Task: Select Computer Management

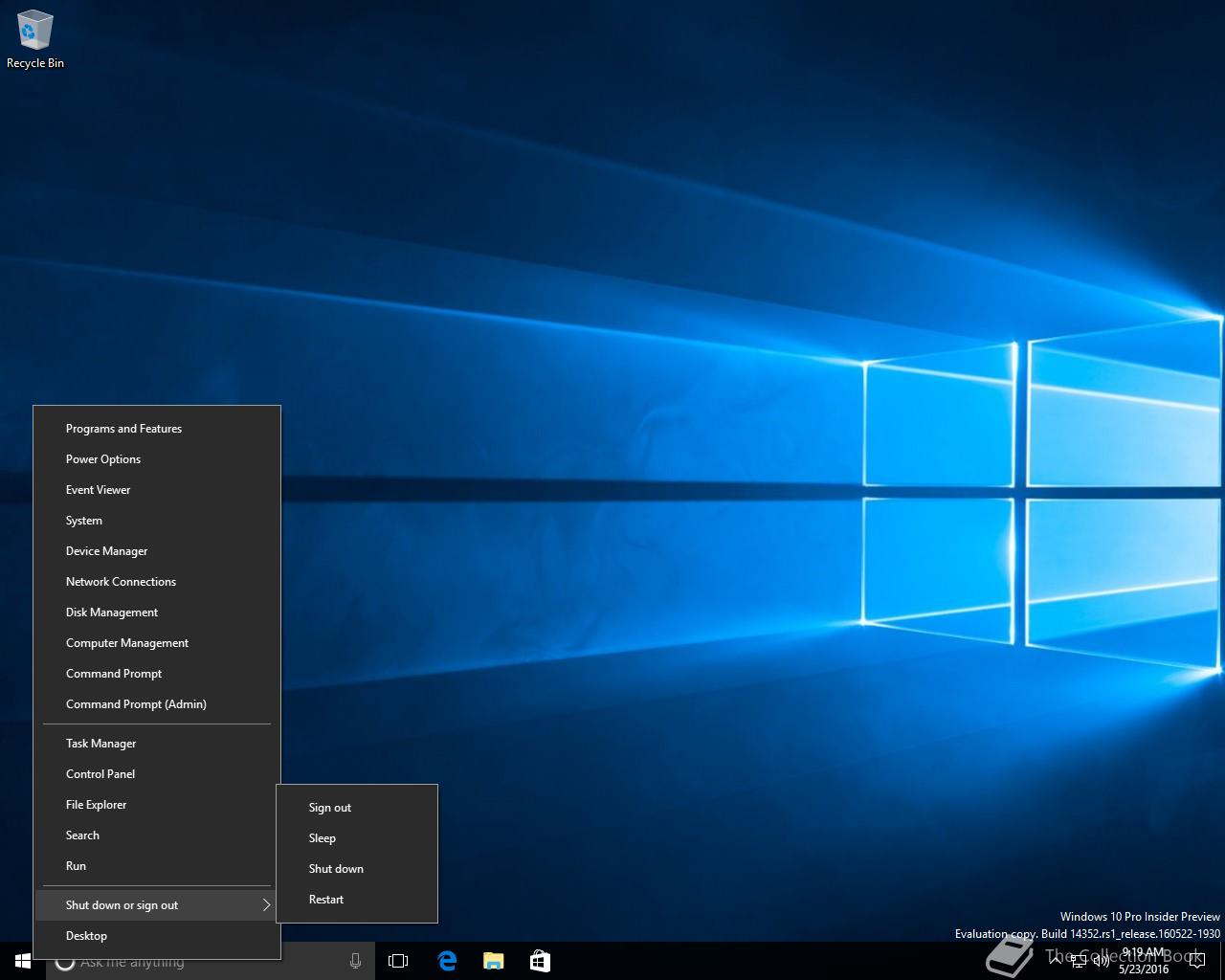Action: [158, 643]
